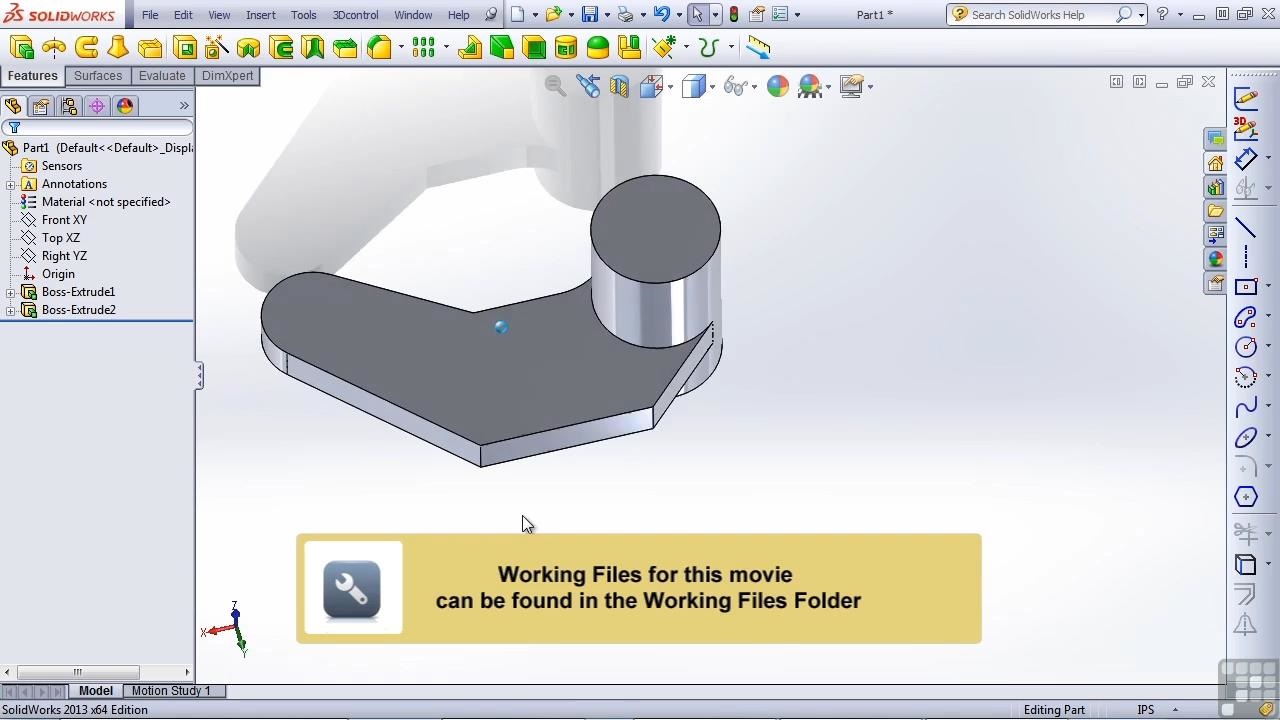Toggle the Select cursor tool
1280x720 pixels.
(x=698, y=14)
